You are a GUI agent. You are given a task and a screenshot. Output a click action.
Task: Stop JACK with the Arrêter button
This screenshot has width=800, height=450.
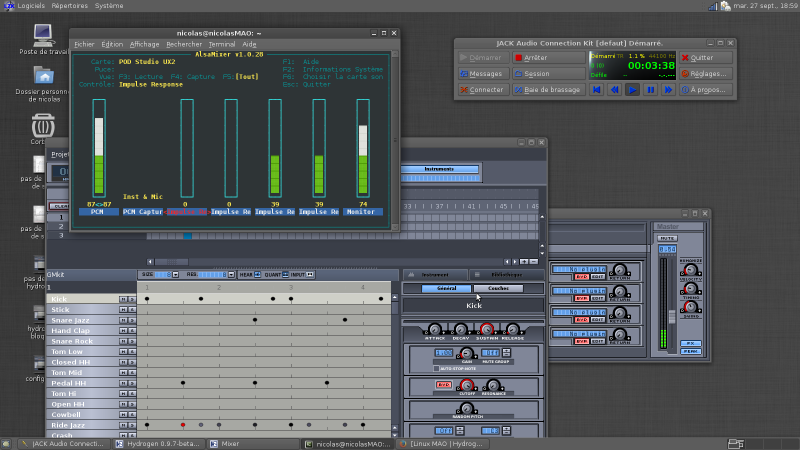click(548, 57)
